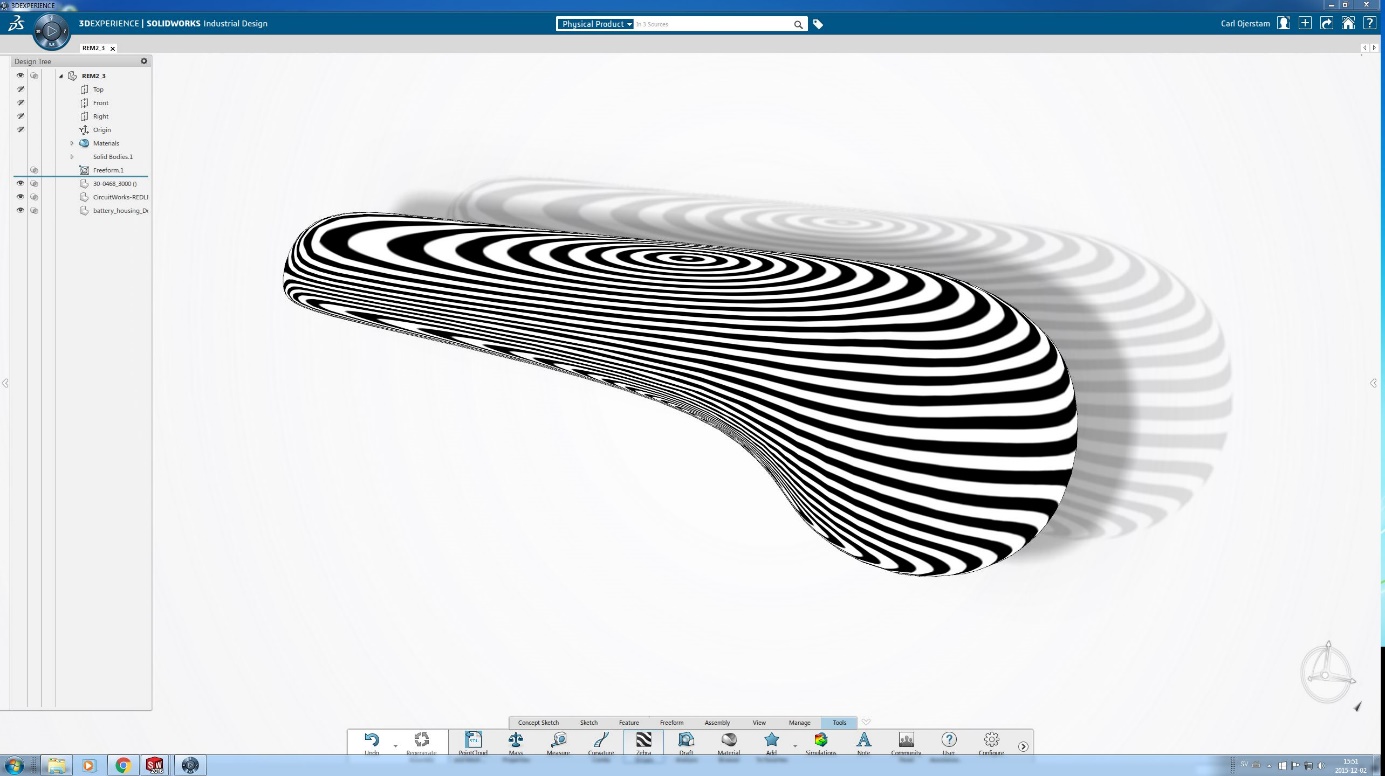Expand the Materials node
Image resolution: width=1385 pixels, height=776 pixels.
[72, 143]
